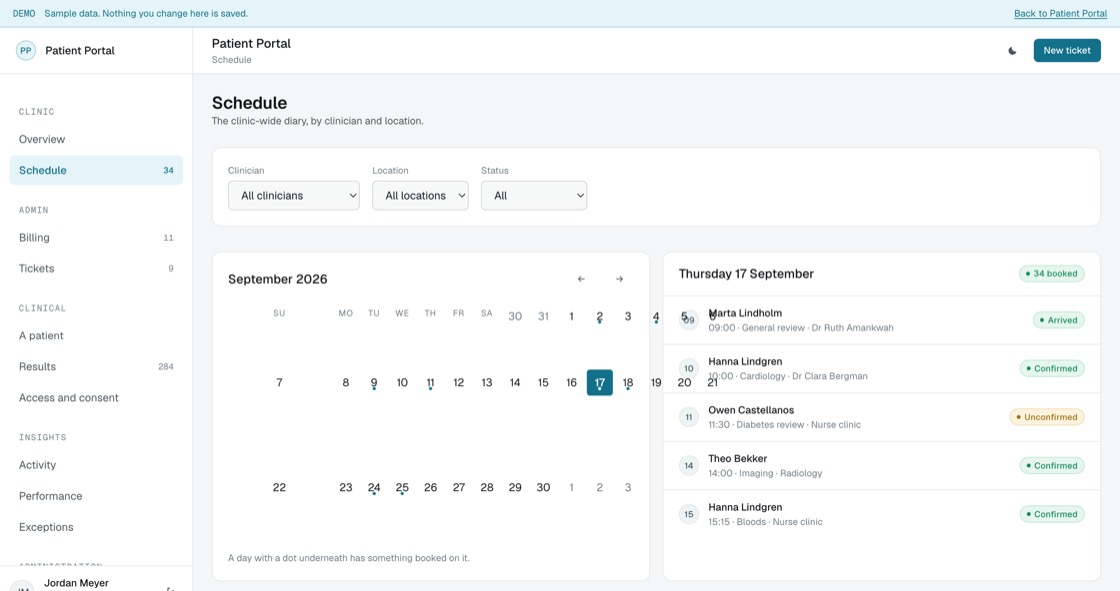Click the 10 time badge beside Hanna Lindgren Cardiology
1120x591 pixels.
(689, 369)
